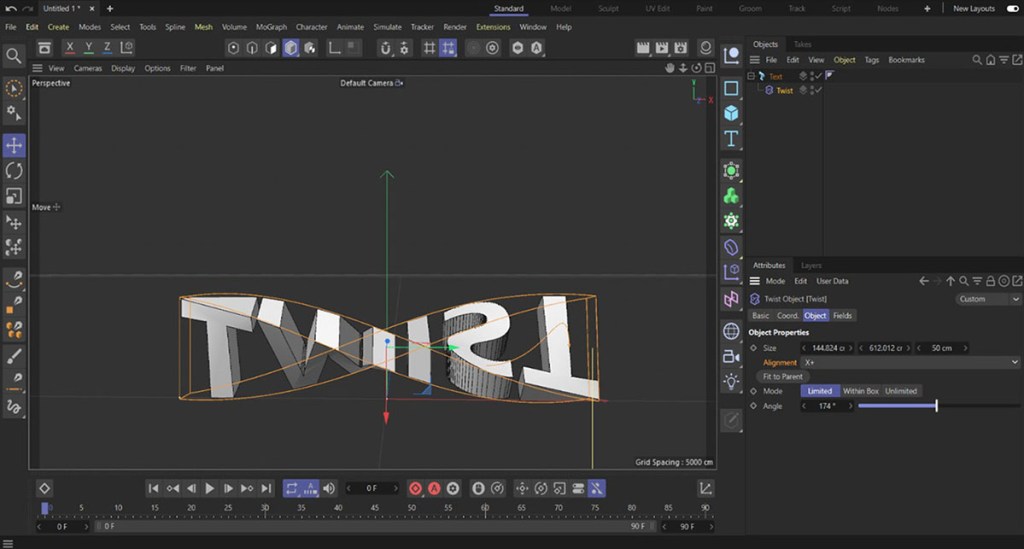The width and height of the screenshot is (1024, 549).
Task: Click the Camera object icon in the palette
Action: 732,356
